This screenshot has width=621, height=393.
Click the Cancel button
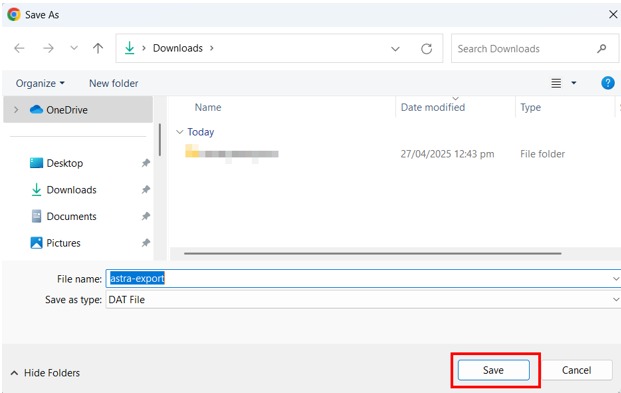[576, 370]
